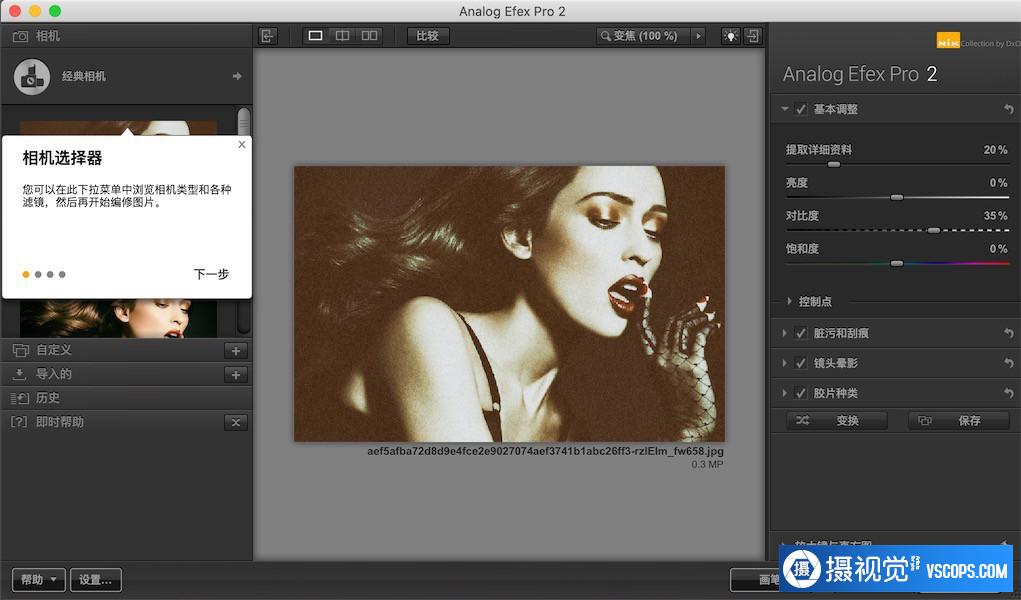
Task: Click the 经典相机 label
Action: tap(84, 76)
